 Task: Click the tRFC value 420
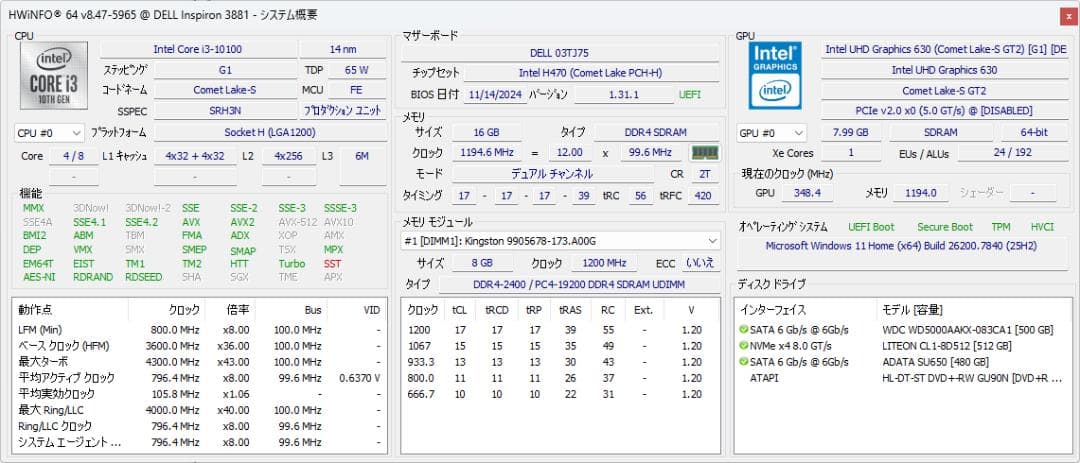coord(703,196)
